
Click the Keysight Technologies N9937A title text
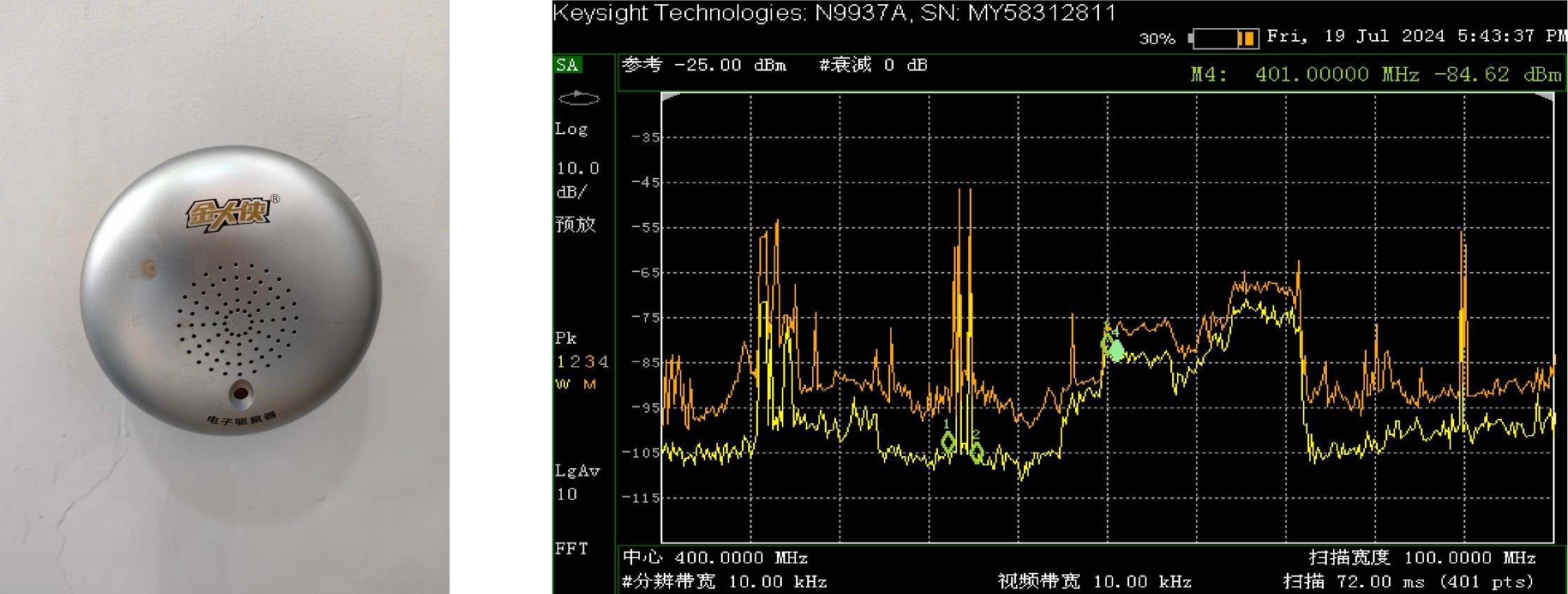(x=834, y=13)
